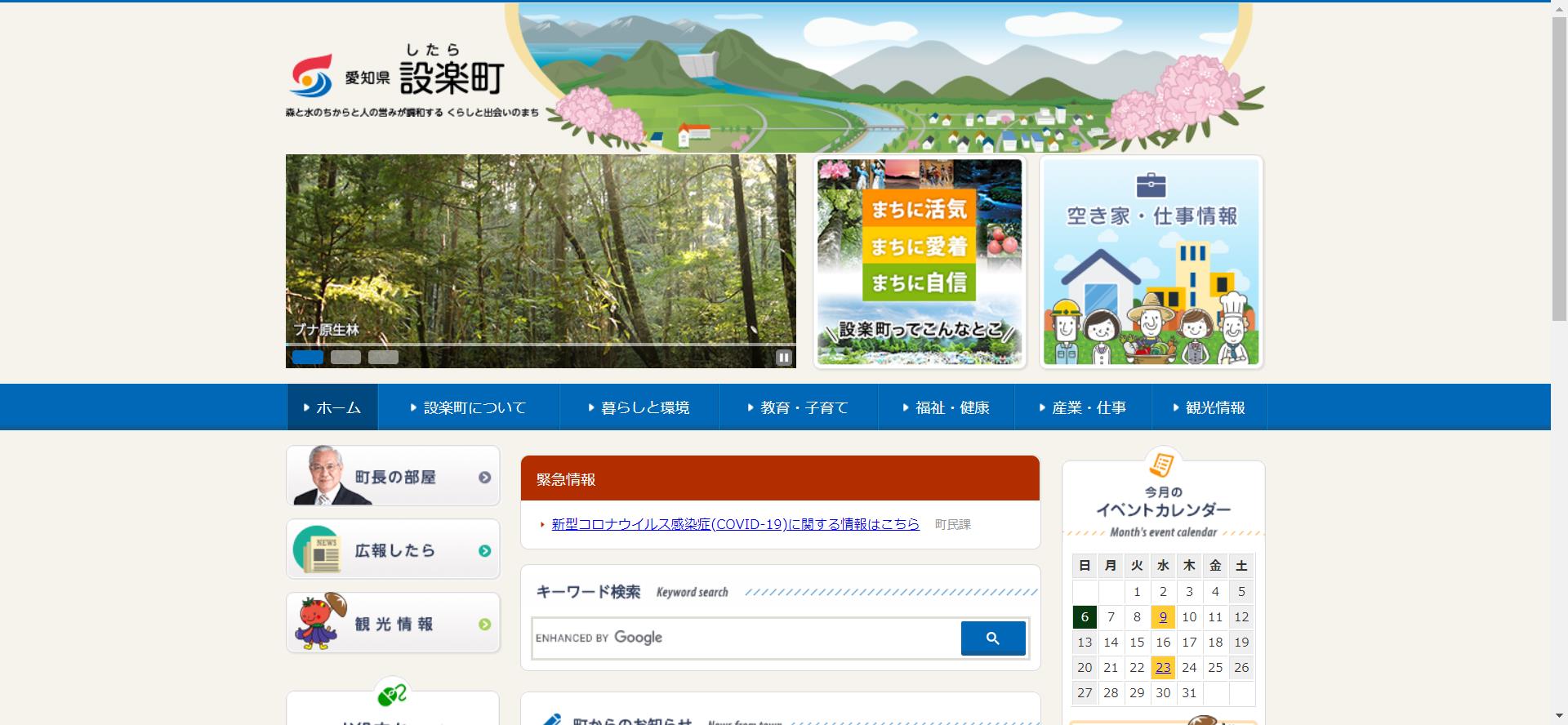
Task: Click the briefcase icon on 空き家 banner
Action: (1151, 184)
